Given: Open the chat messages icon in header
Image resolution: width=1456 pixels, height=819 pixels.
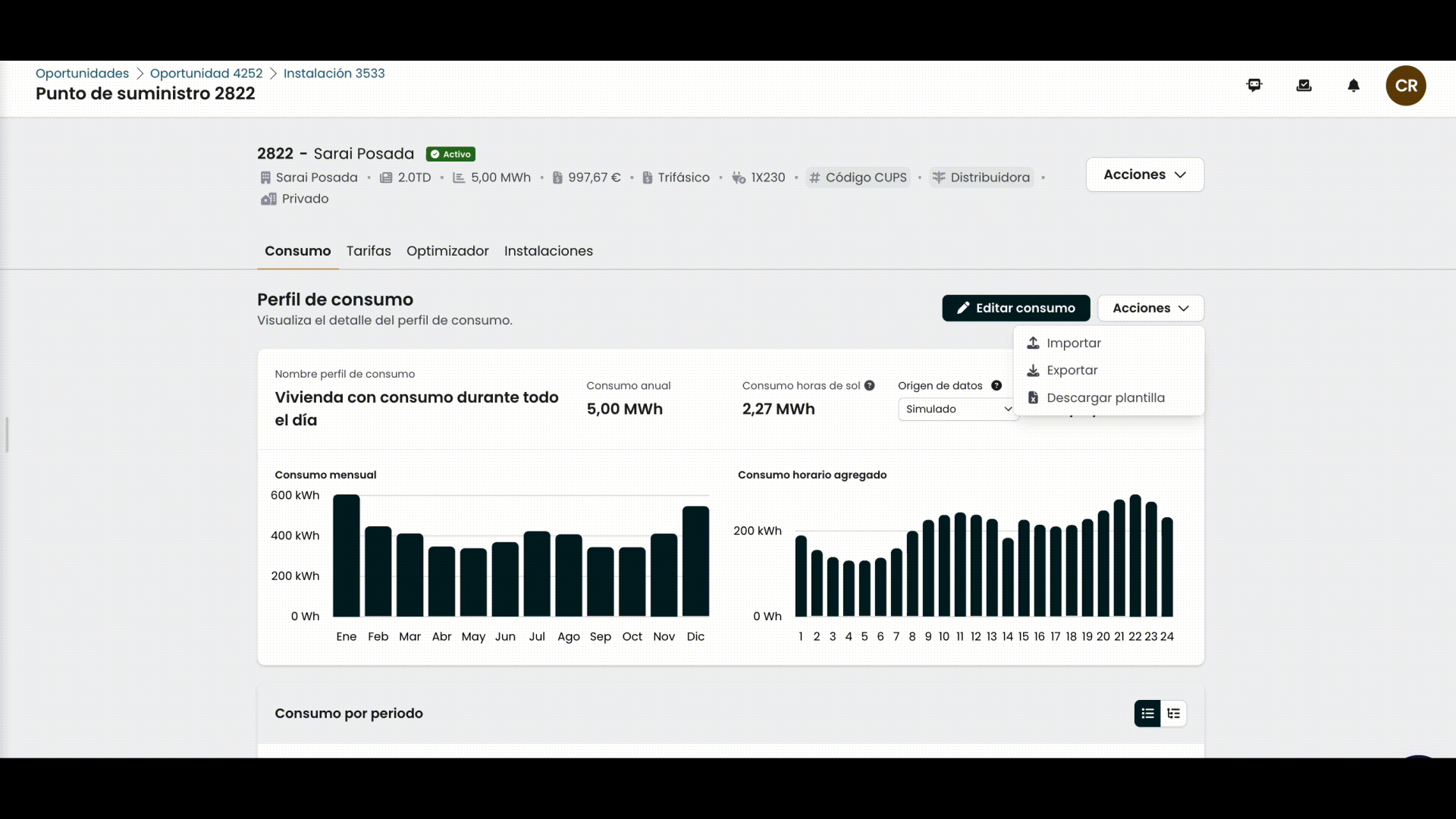Looking at the screenshot, I should coord(1254,86).
